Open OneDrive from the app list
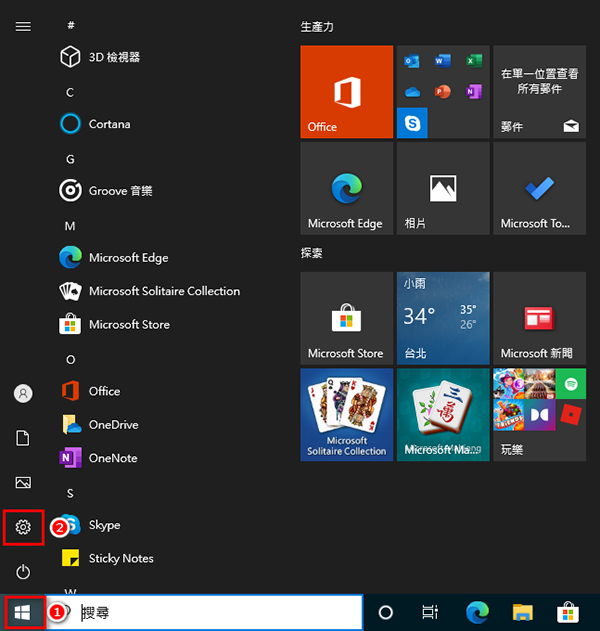 [99, 425]
